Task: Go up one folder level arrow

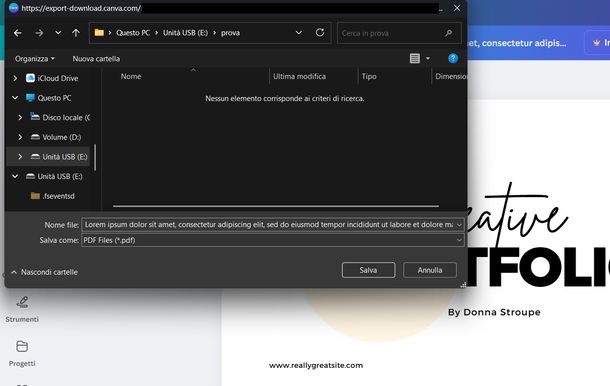Action: (x=76, y=33)
